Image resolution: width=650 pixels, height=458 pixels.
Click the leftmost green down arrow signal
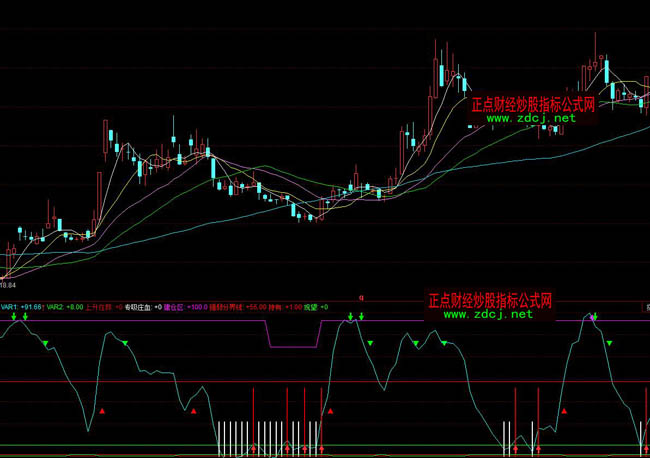click(x=14, y=317)
